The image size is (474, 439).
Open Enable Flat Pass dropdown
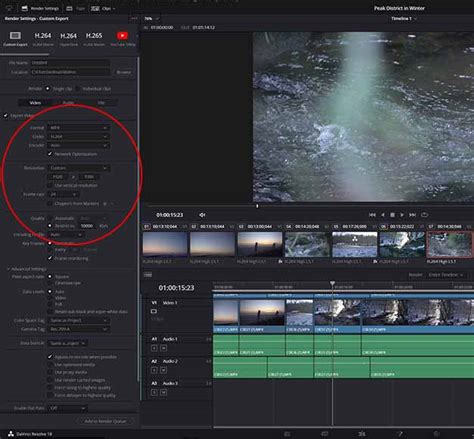(x=68, y=408)
